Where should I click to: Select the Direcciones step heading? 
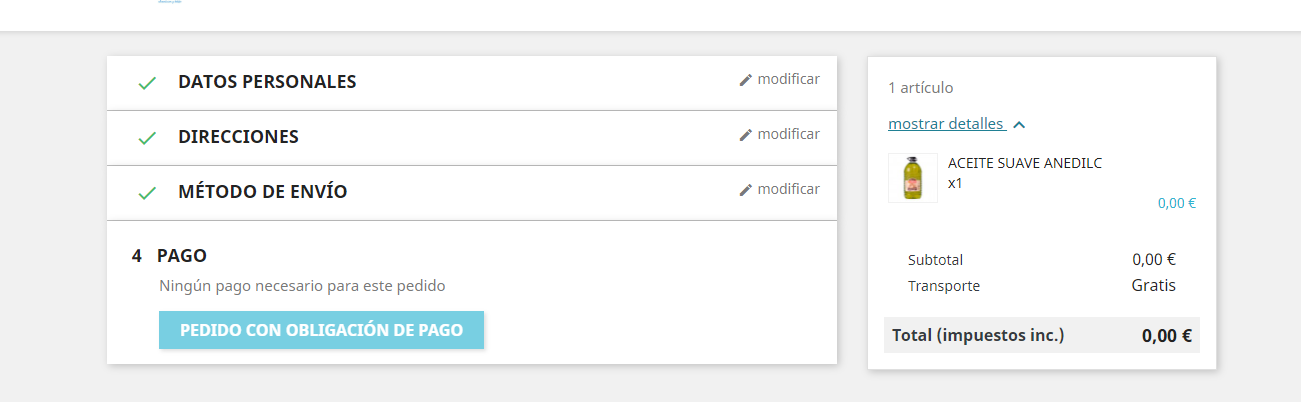tap(238, 137)
